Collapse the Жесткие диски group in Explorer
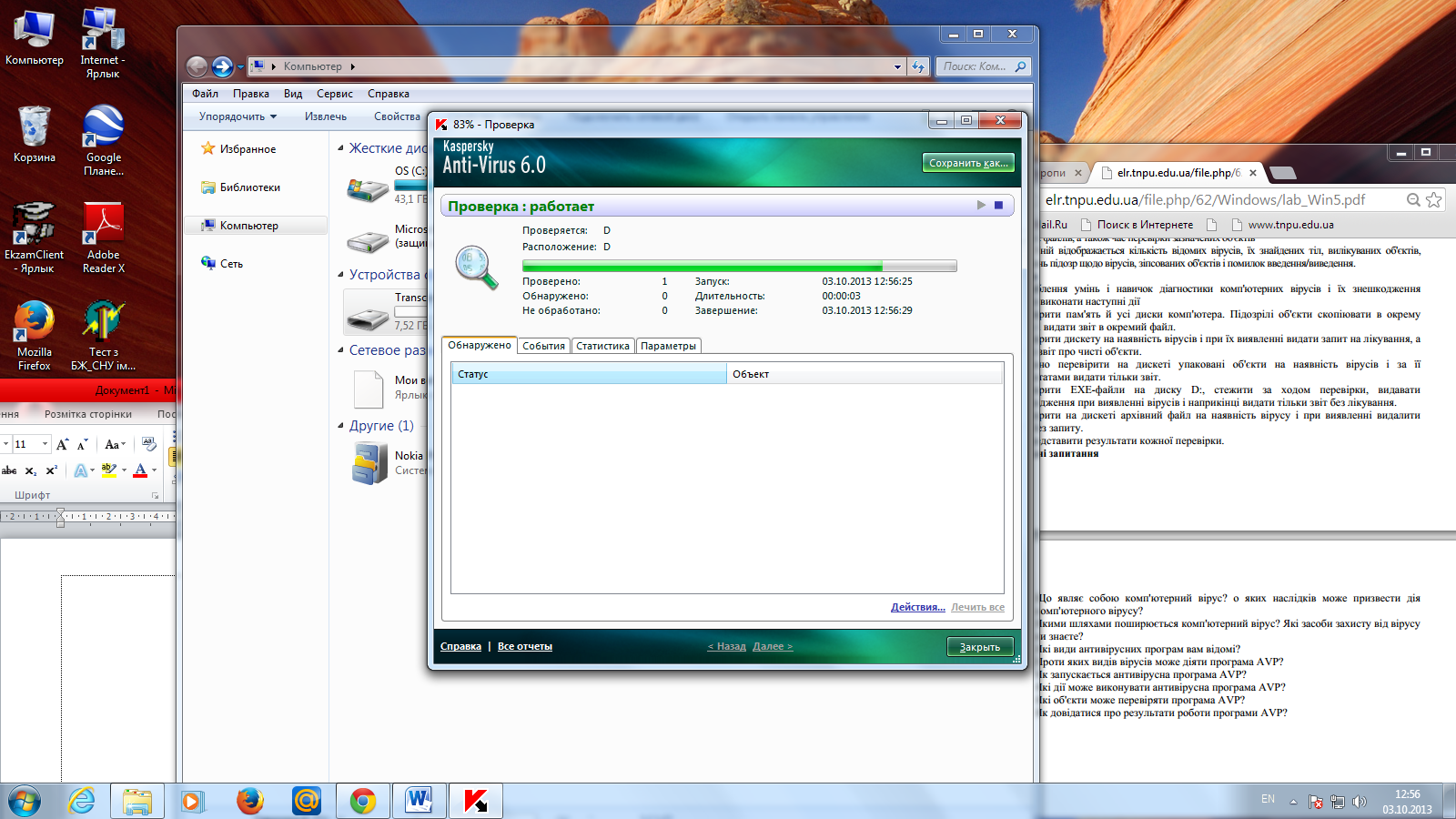The width and height of the screenshot is (1456, 819). tap(341, 147)
